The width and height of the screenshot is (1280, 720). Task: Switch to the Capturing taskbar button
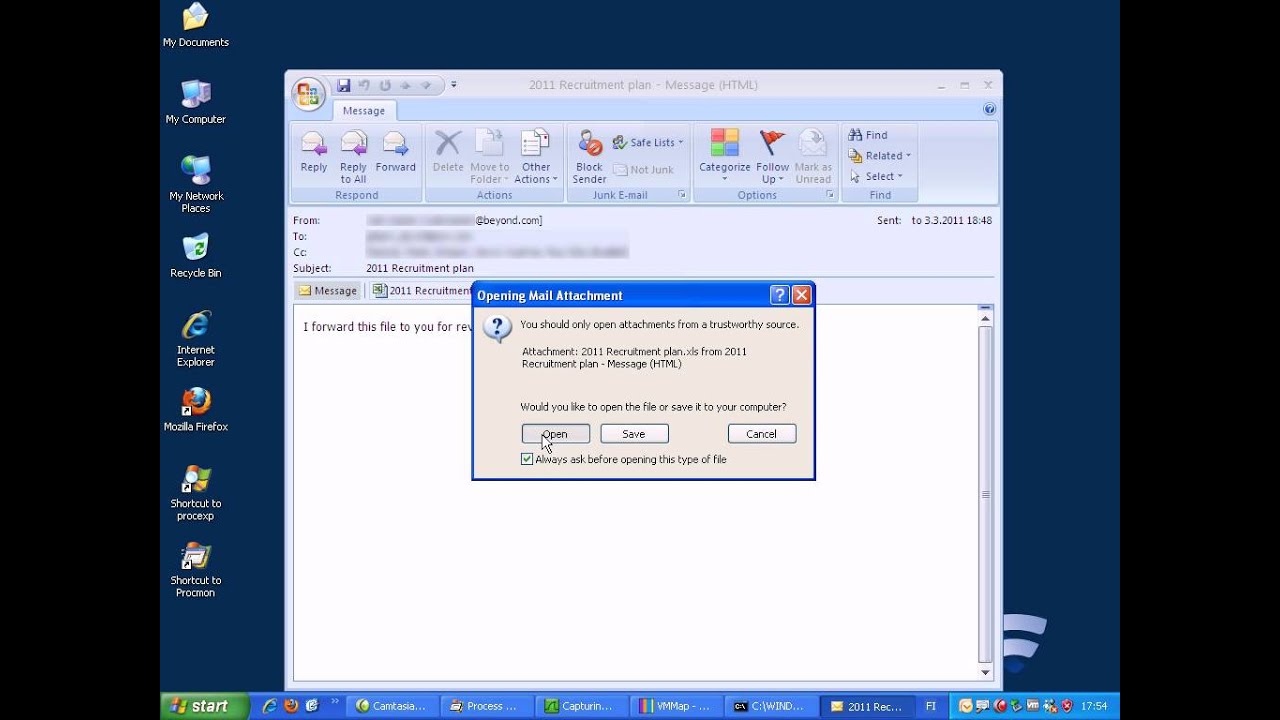580,706
